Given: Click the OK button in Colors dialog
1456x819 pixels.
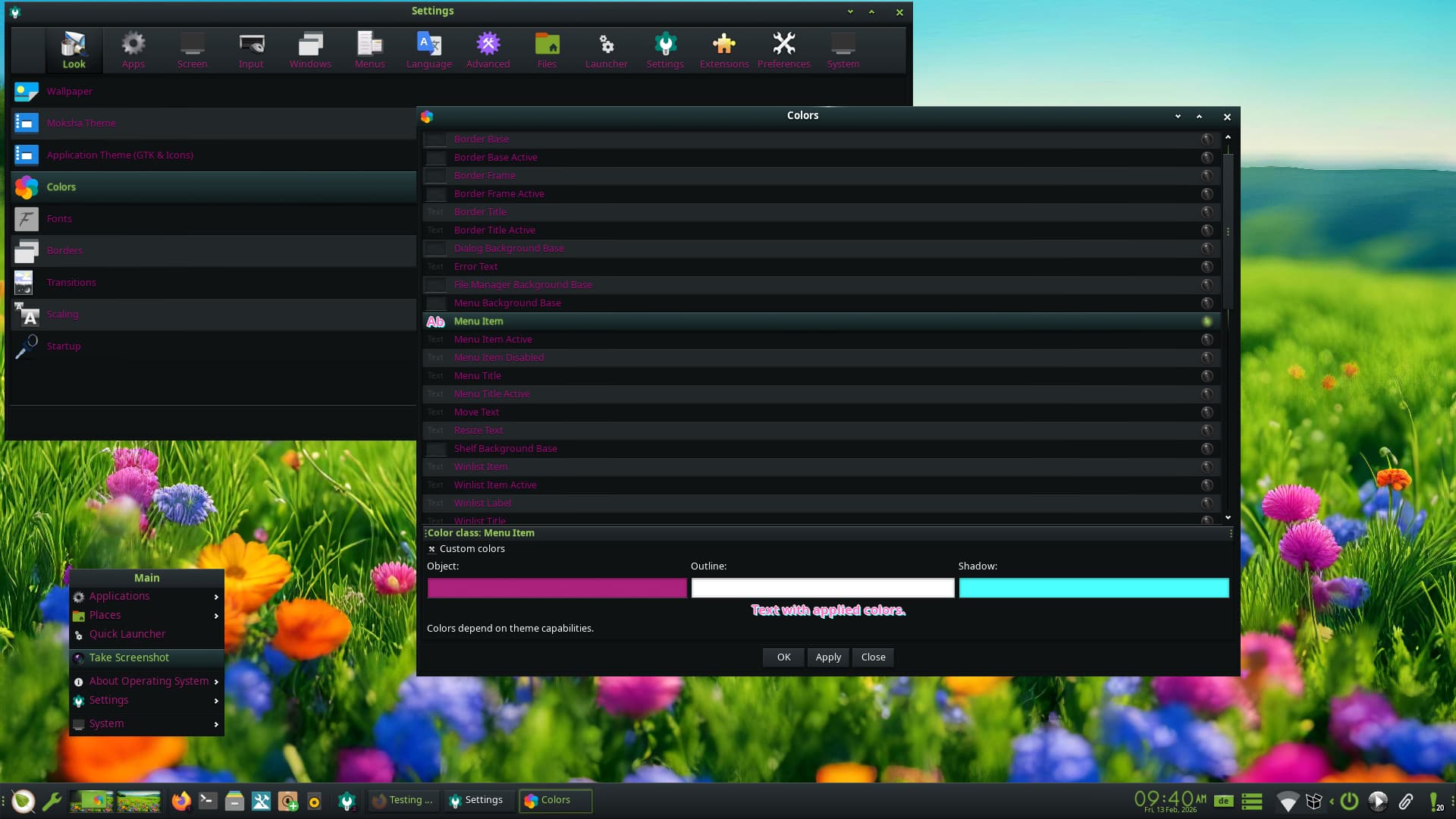Looking at the screenshot, I should 783,657.
